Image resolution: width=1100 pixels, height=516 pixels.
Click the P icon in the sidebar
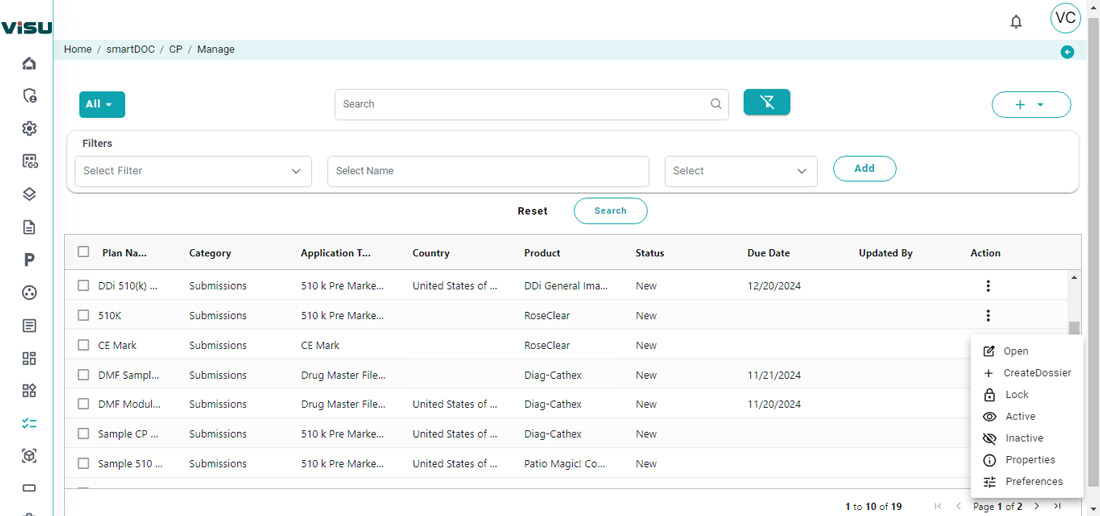[x=29, y=260]
